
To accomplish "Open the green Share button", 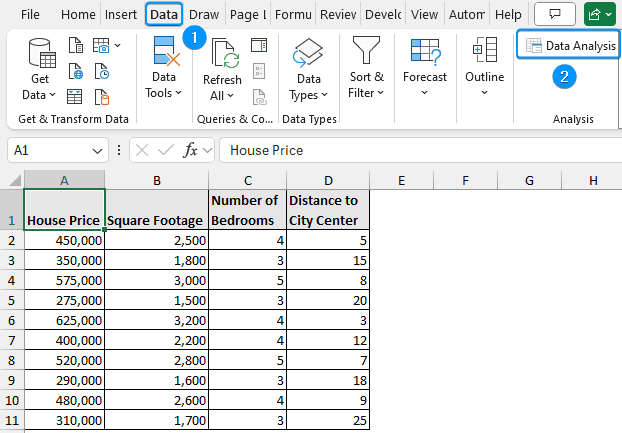I will click(x=600, y=14).
